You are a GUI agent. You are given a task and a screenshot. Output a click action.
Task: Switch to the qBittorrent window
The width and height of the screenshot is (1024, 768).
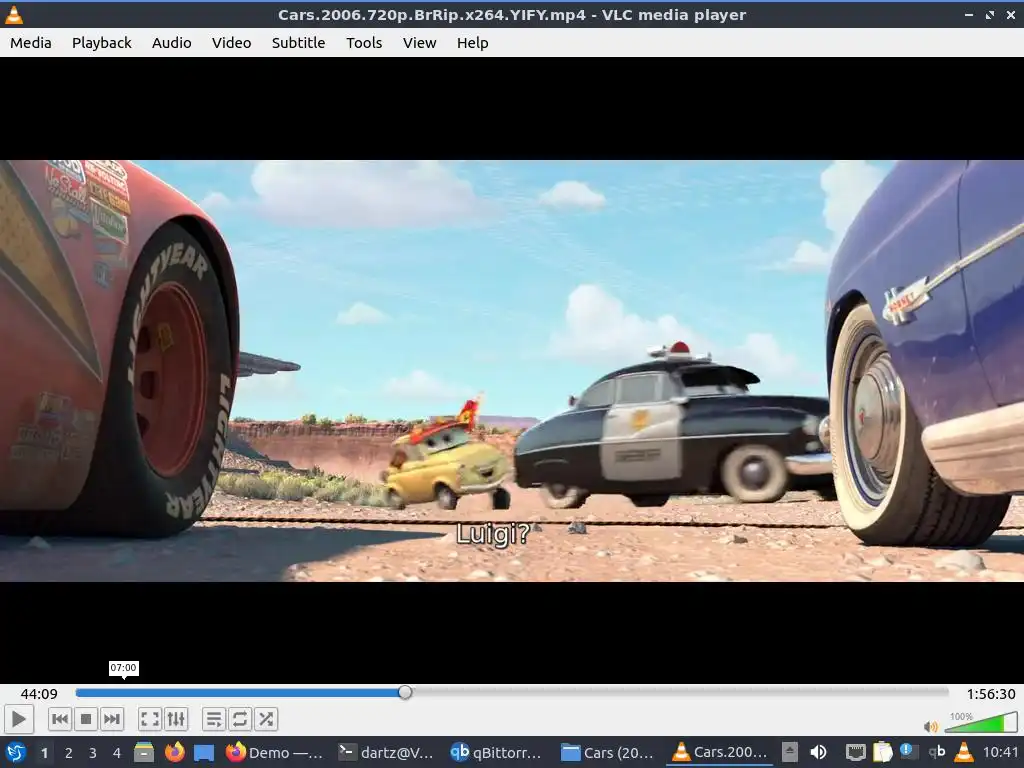tap(496, 752)
